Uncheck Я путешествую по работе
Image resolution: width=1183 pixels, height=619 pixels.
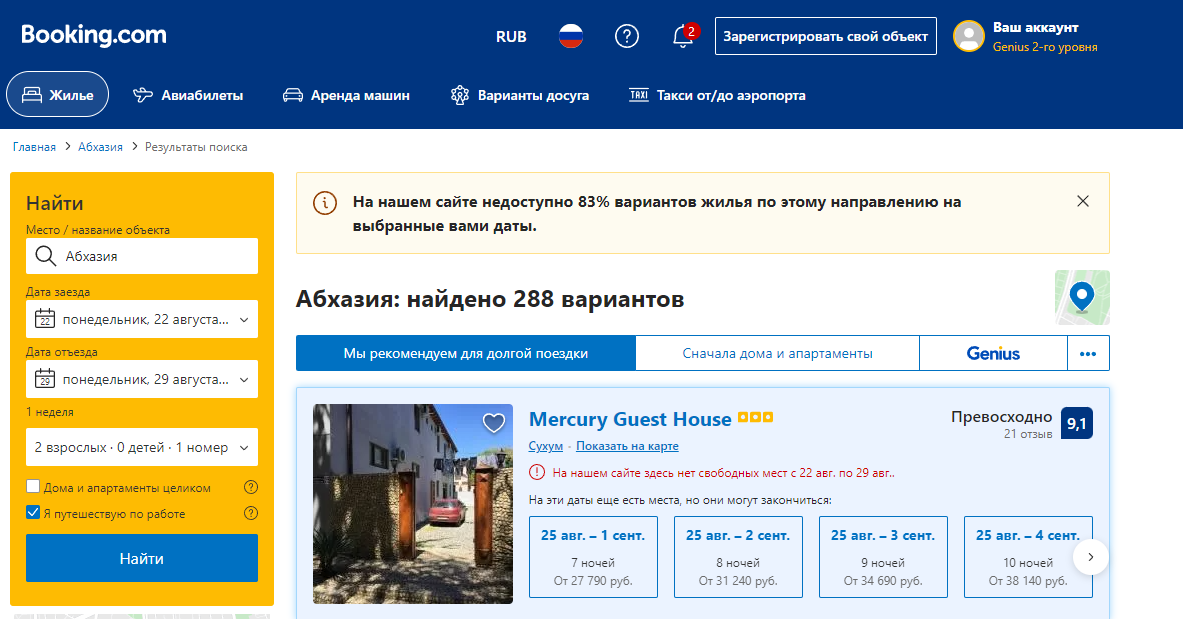click(30, 513)
